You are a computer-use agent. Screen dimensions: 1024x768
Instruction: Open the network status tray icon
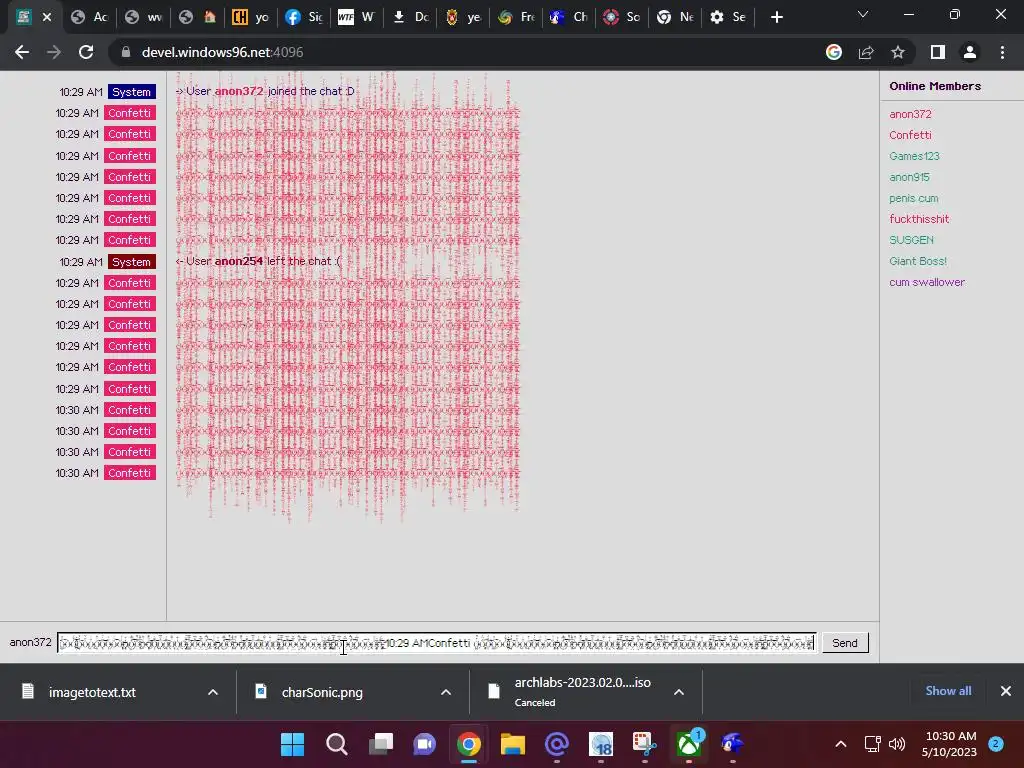click(x=872, y=744)
